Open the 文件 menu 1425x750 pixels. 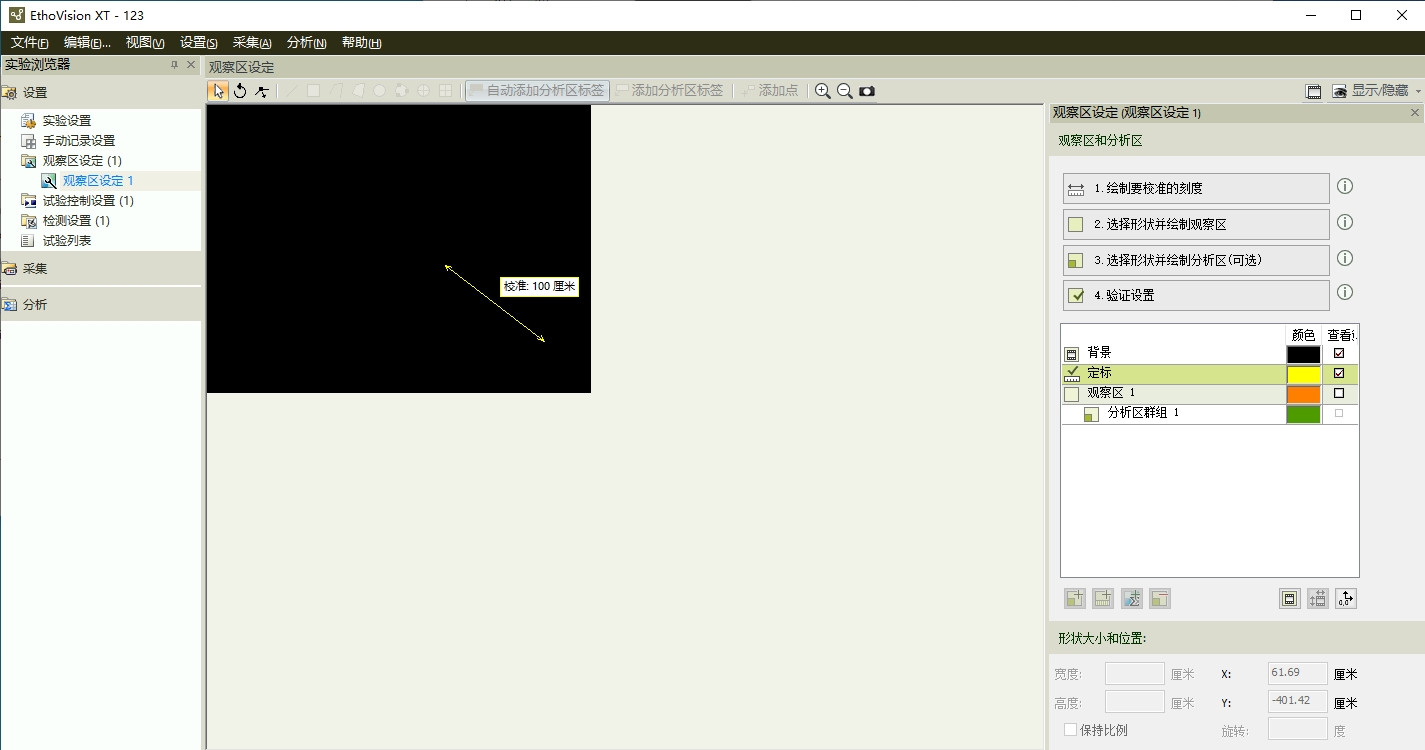tap(30, 43)
